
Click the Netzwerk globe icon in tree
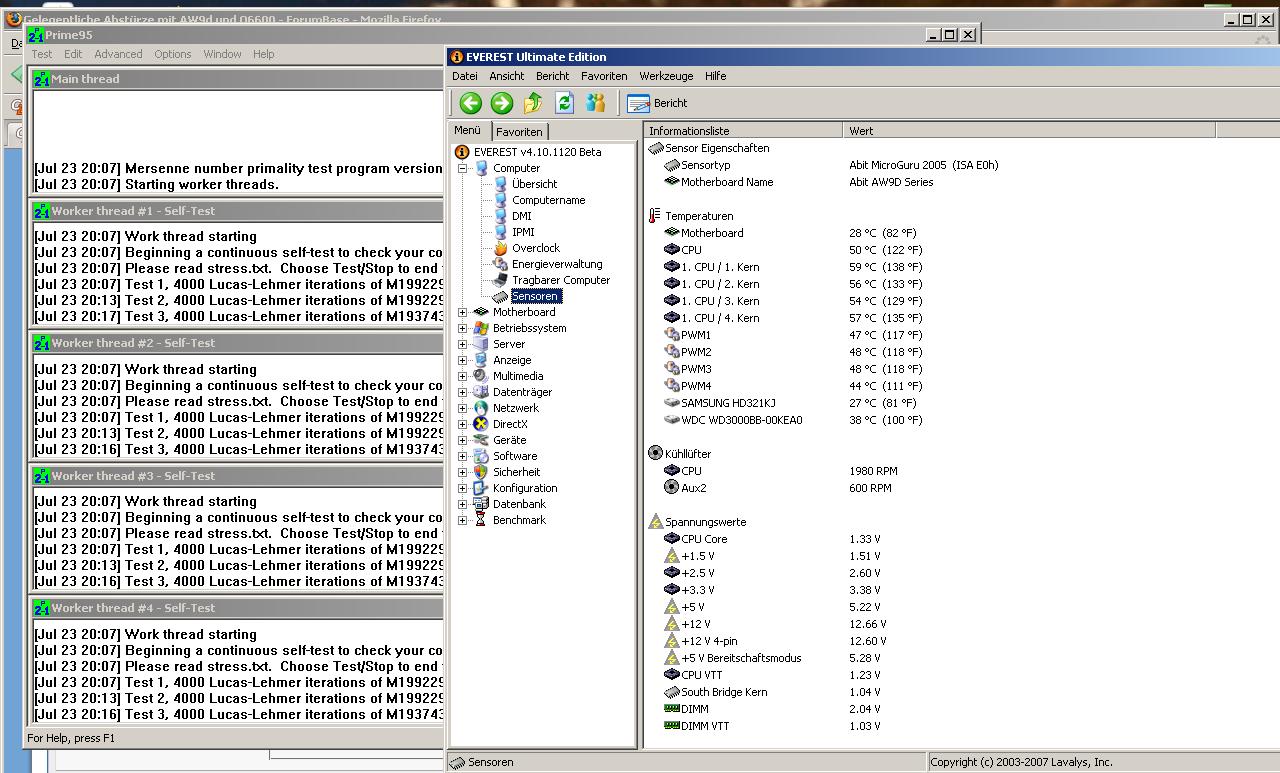coord(481,408)
